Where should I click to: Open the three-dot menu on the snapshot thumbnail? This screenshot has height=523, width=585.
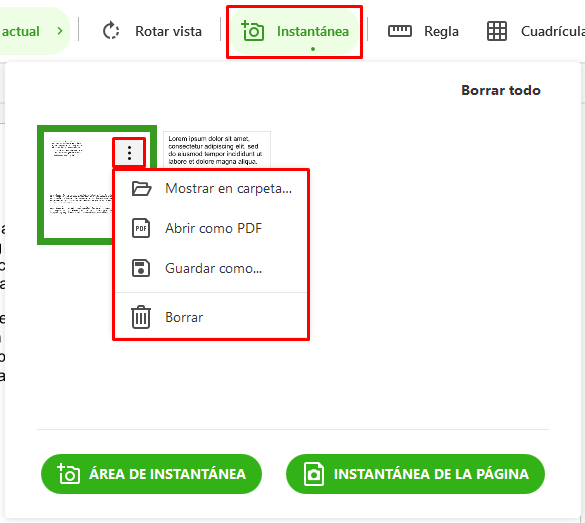coord(129,153)
